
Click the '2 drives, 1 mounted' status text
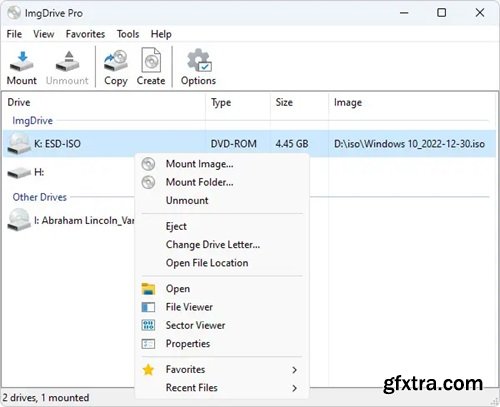click(46, 398)
